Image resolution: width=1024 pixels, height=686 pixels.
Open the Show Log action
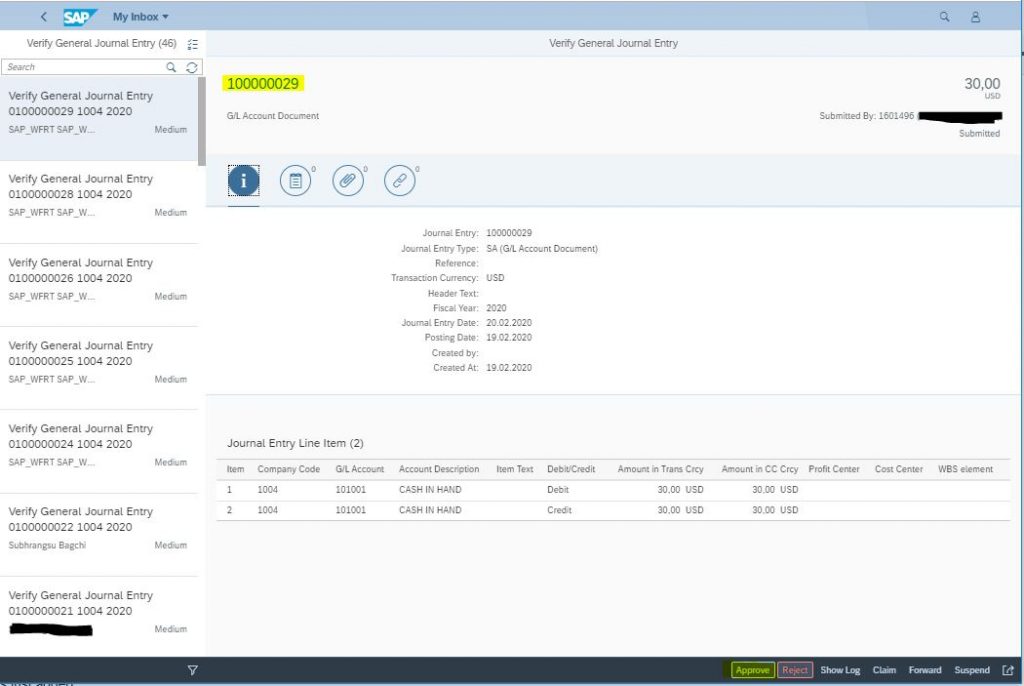(x=840, y=670)
